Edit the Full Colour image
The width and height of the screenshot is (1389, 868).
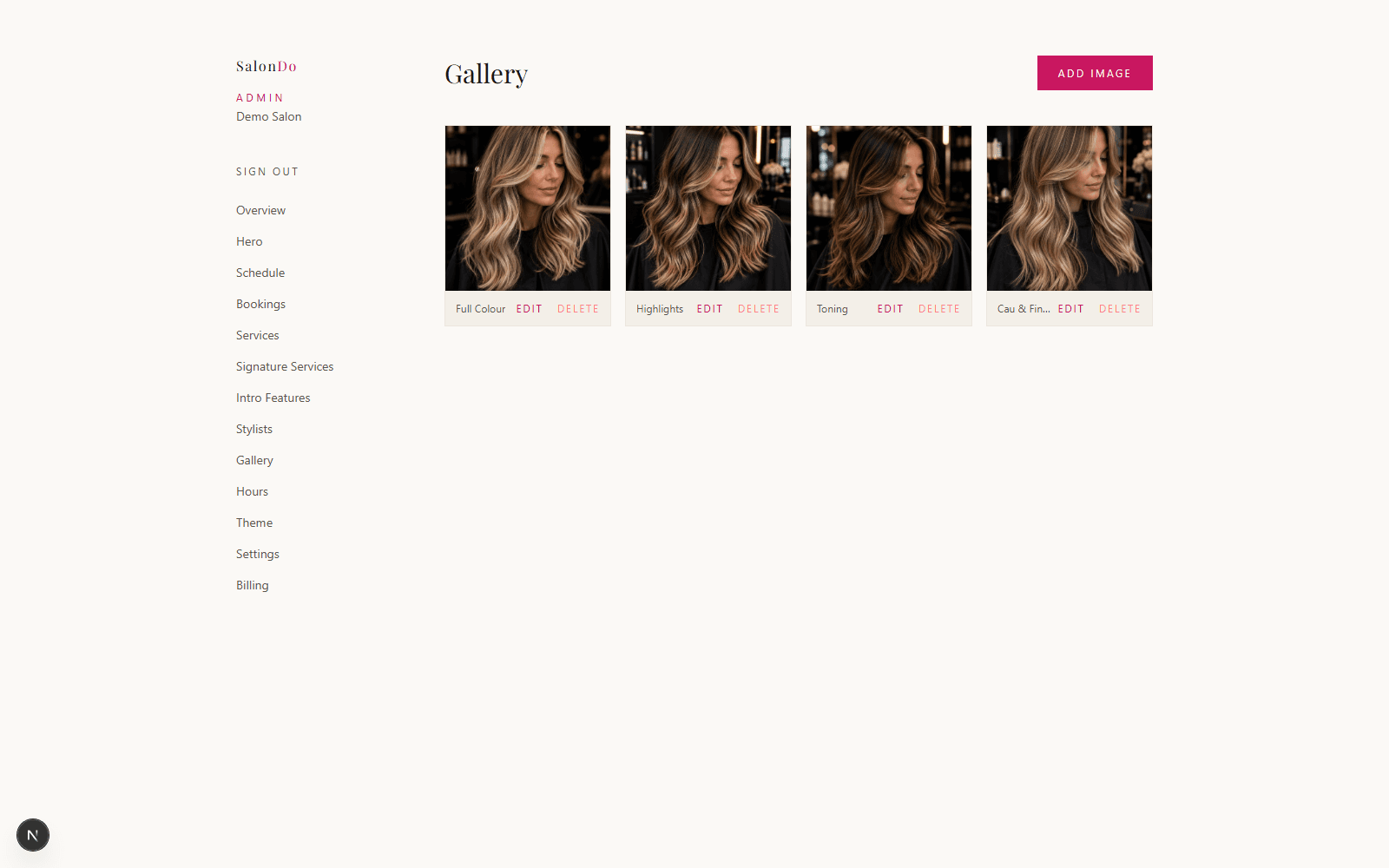529,309
